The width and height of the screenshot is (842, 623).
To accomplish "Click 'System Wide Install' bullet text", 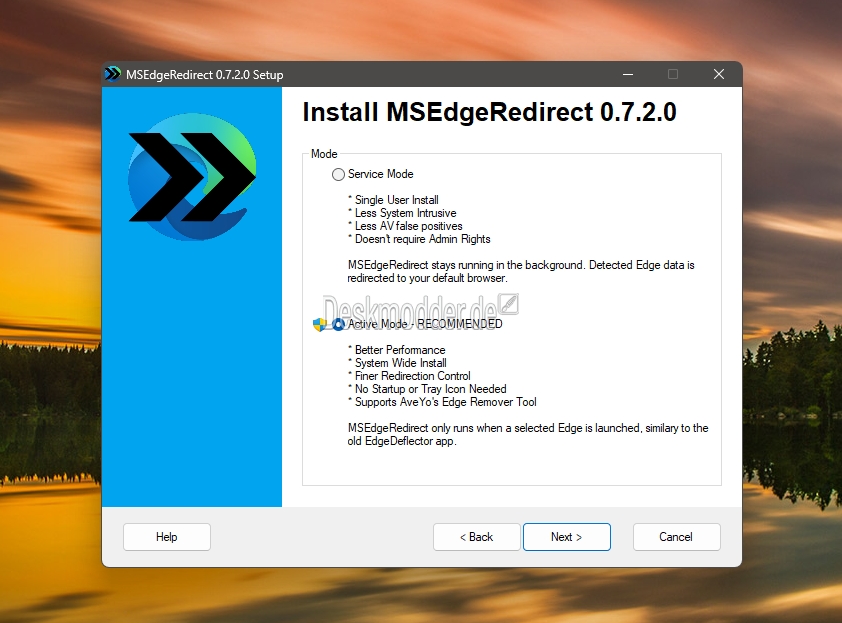I will [x=400, y=363].
